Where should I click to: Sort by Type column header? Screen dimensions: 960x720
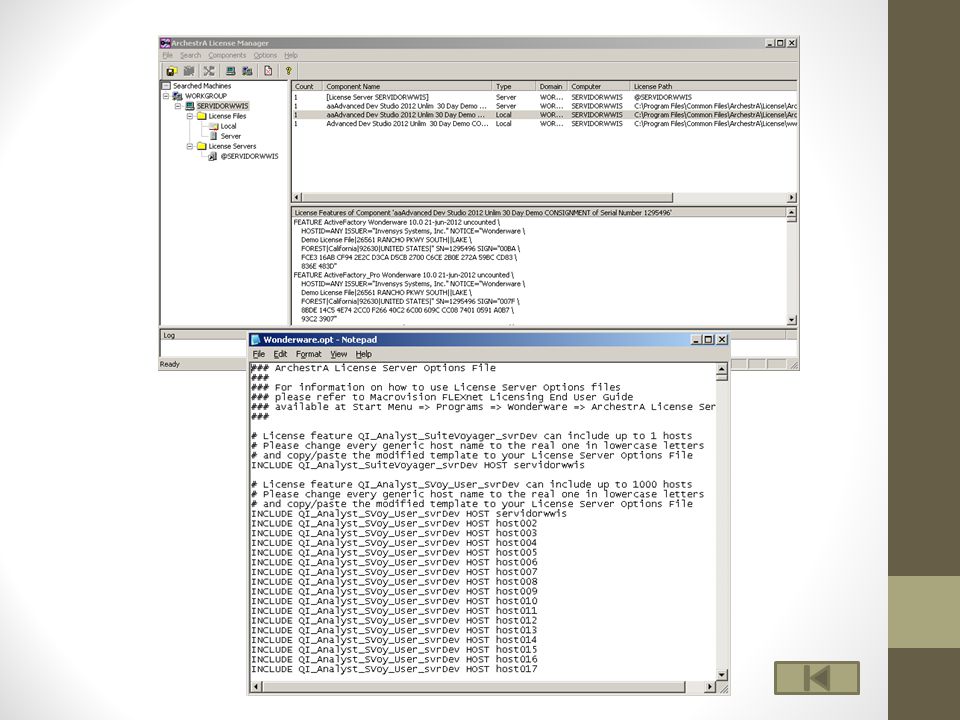click(514, 86)
